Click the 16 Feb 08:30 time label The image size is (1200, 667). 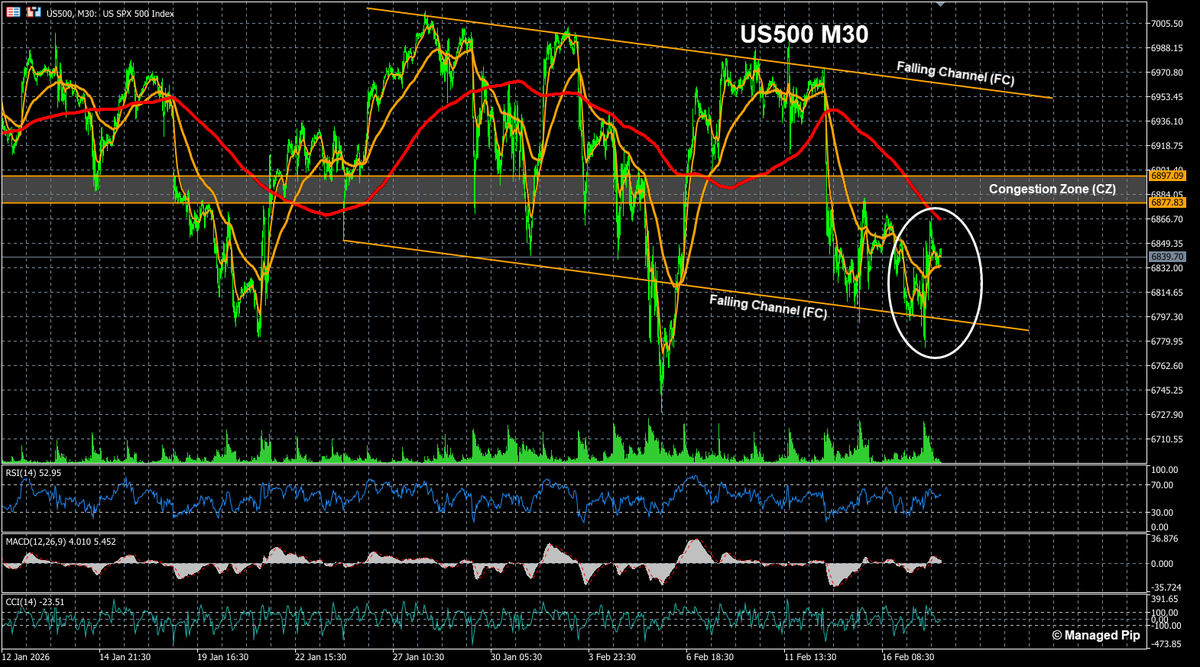point(909,657)
